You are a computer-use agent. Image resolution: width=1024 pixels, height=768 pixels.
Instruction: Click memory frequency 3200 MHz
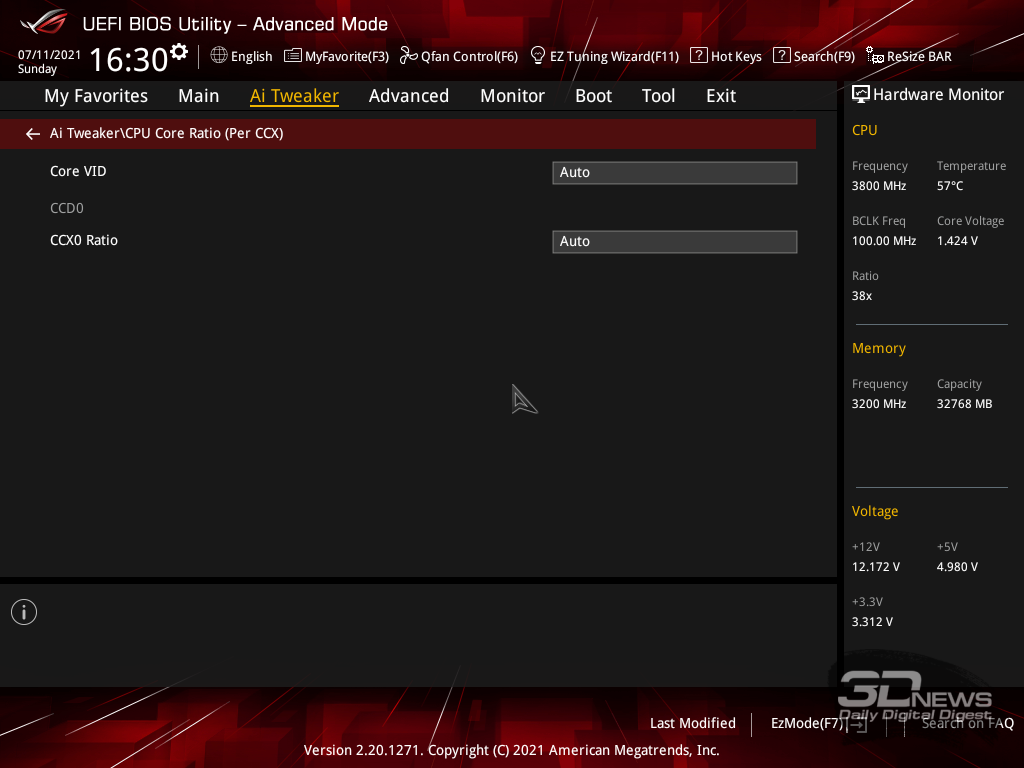pos(879,404)
